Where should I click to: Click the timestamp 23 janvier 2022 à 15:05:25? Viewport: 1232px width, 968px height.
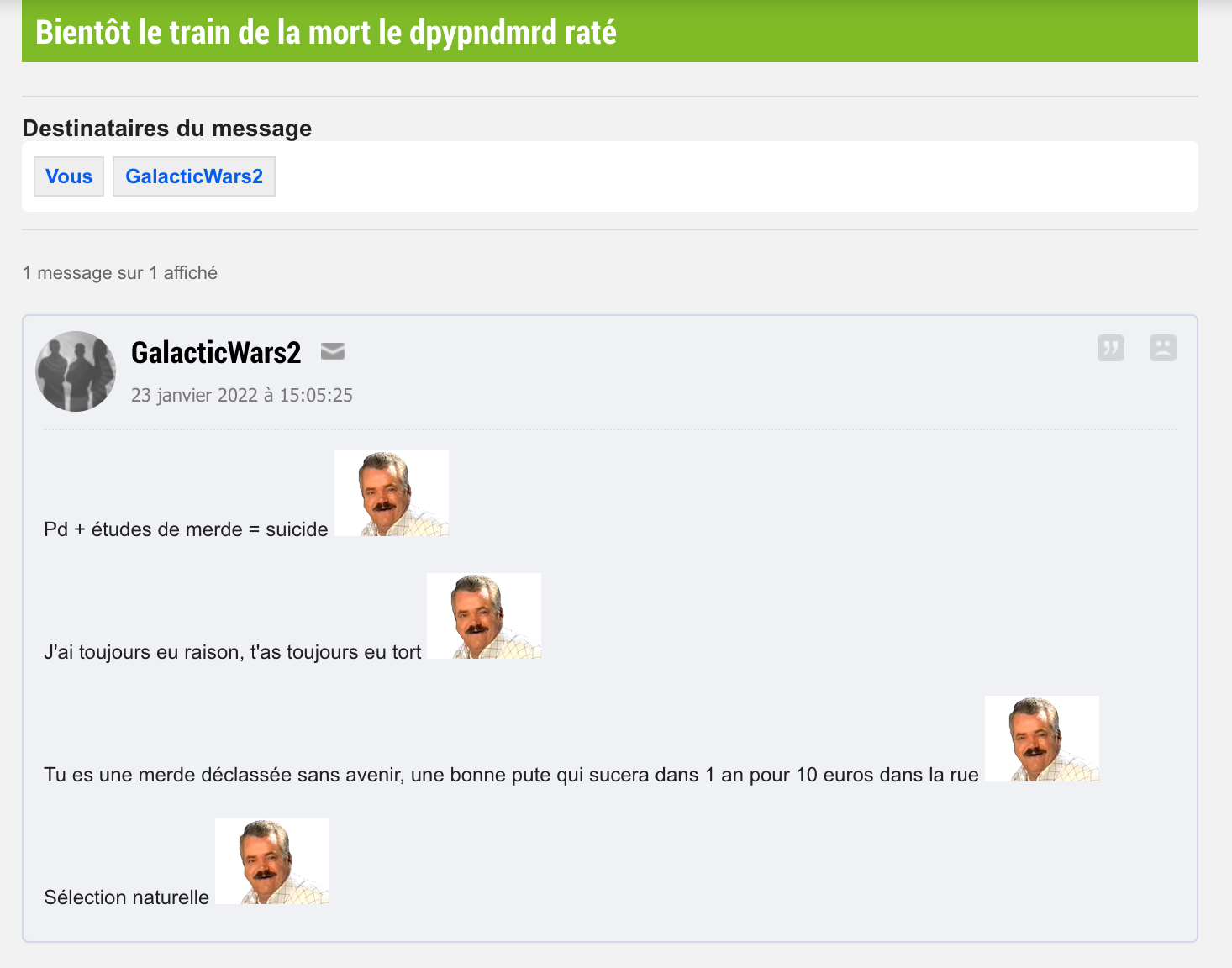point(242,395)
